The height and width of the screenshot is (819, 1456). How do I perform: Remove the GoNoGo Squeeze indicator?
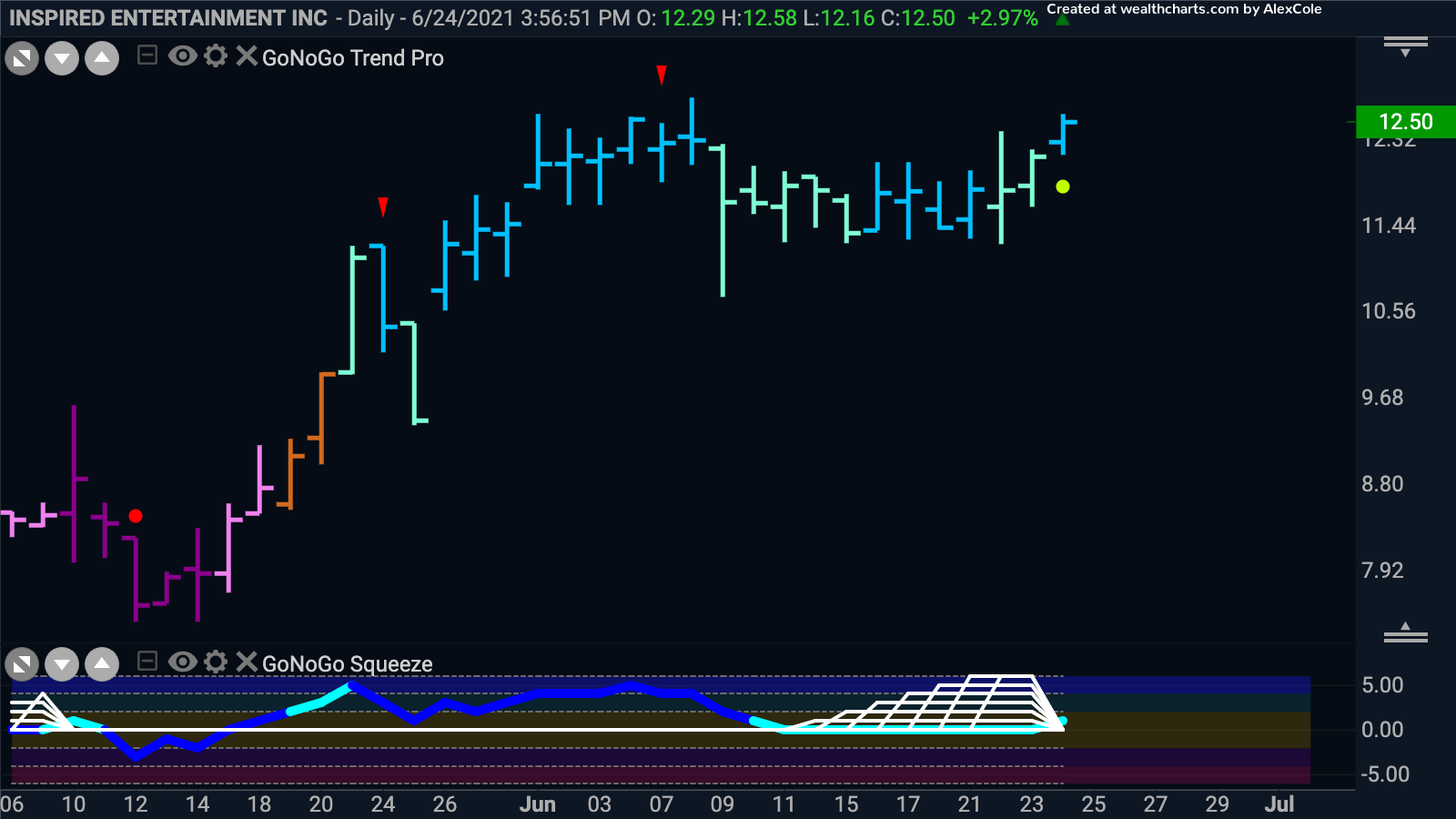(x=246, y=662)
